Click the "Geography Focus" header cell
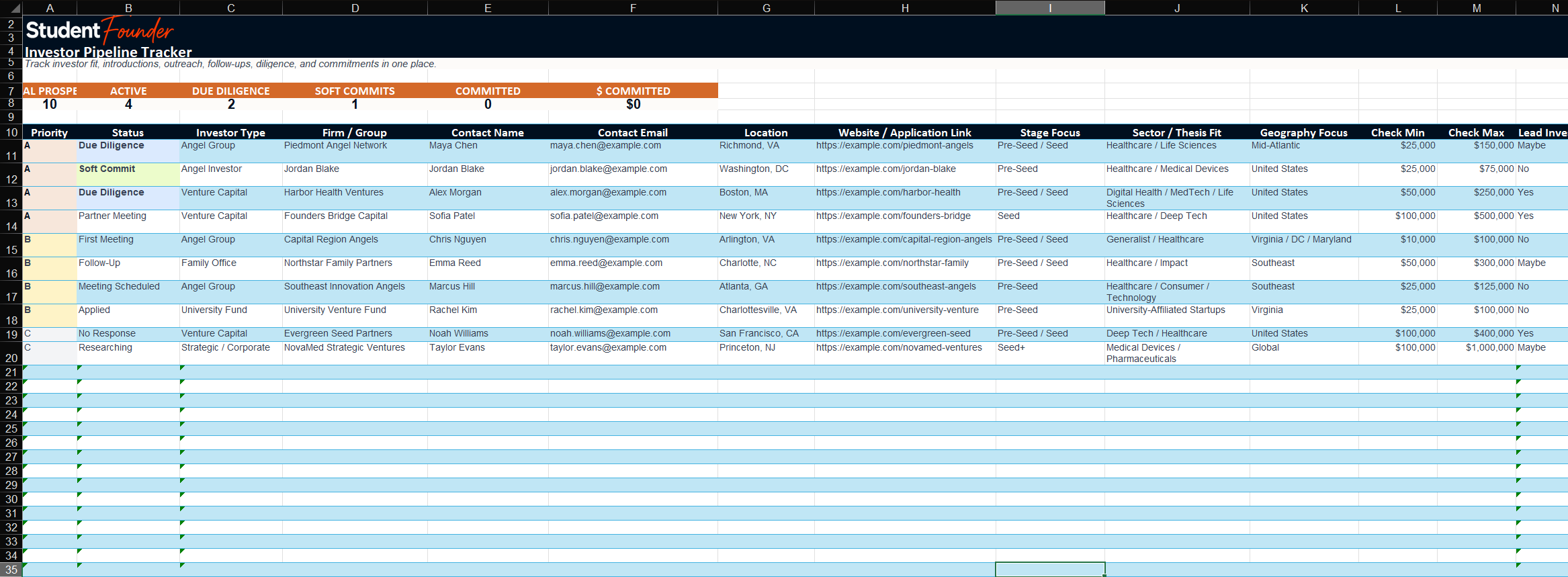This screenshot has width=1568, height=577. [1304, 133]
